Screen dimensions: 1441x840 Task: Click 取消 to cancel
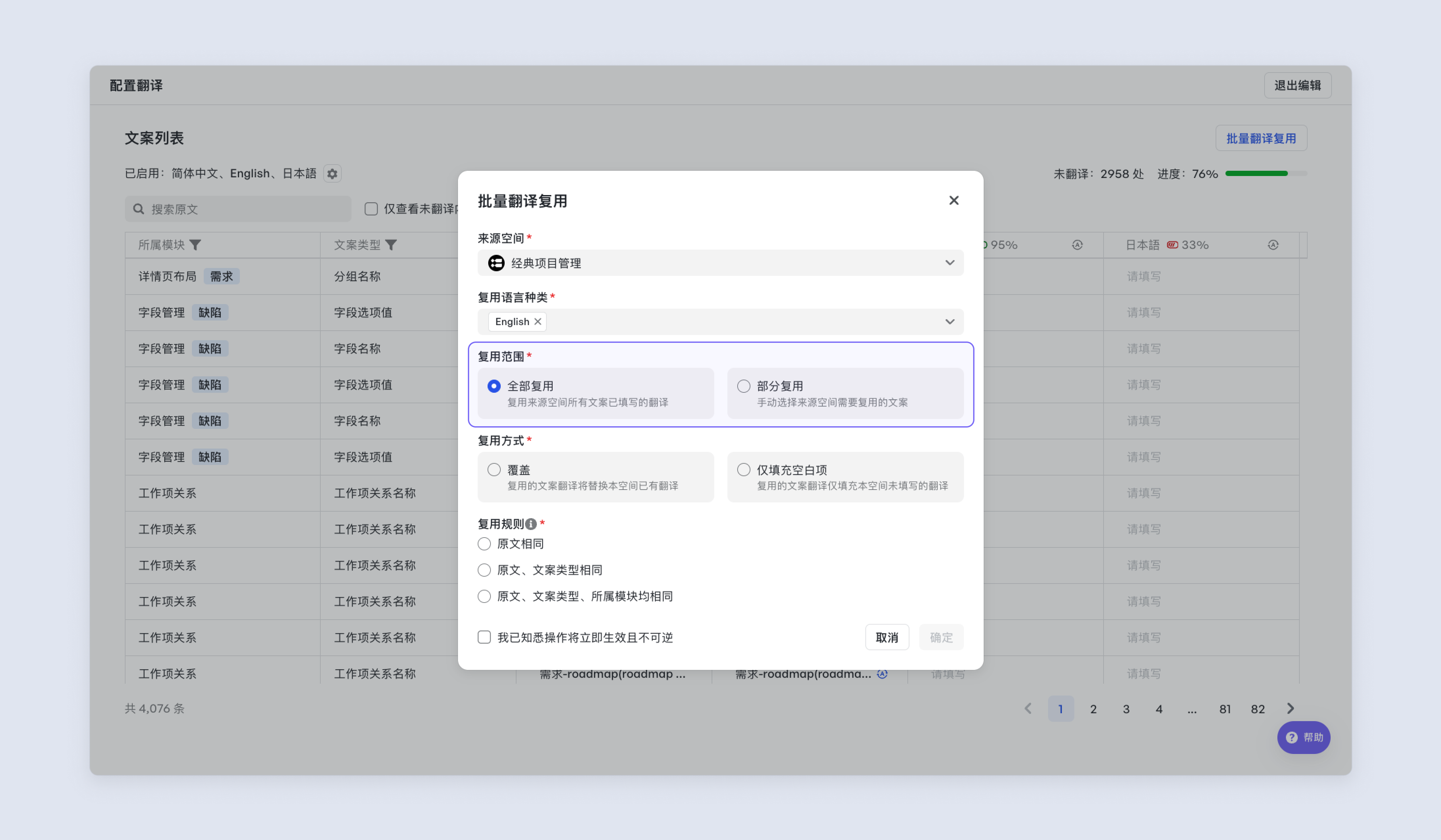coord(887,637)
